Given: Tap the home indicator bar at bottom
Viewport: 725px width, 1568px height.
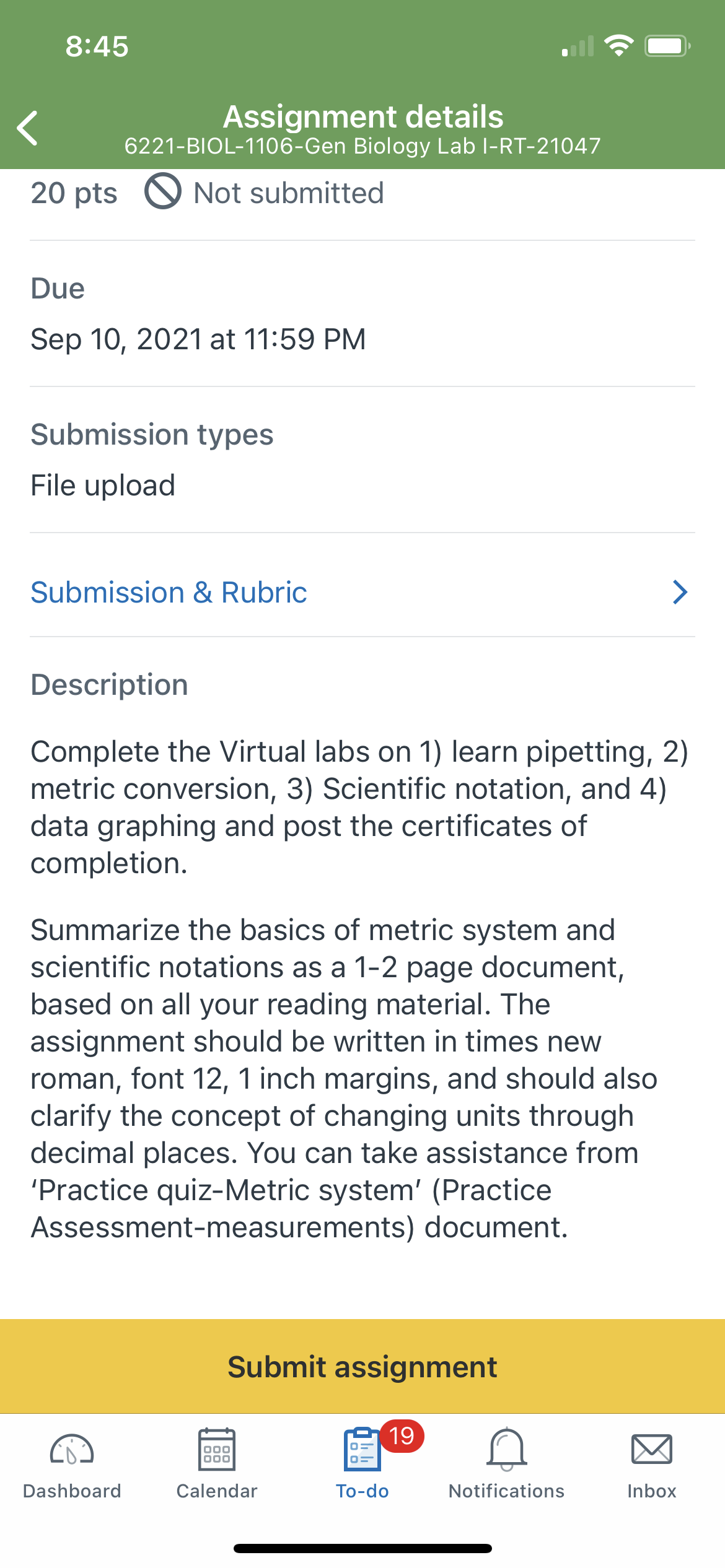Looking at the screenshot, I should (362, 1548).
